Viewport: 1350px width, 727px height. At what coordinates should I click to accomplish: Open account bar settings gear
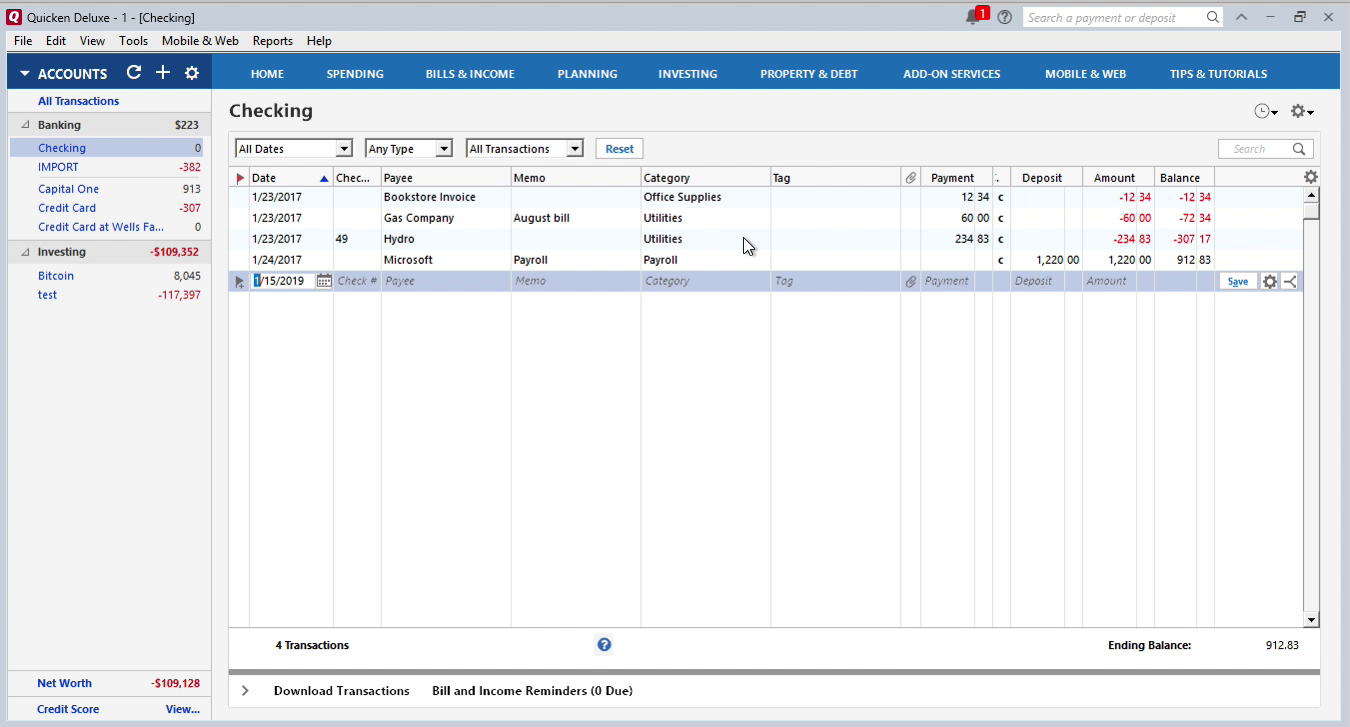click(192, 73)
